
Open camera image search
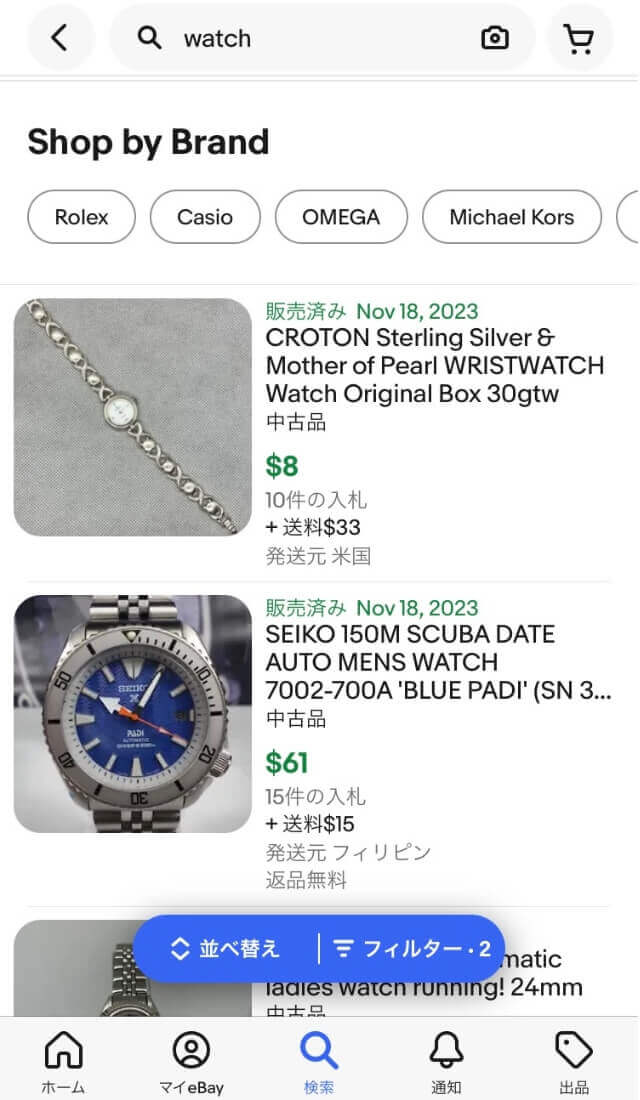point(494,39)
